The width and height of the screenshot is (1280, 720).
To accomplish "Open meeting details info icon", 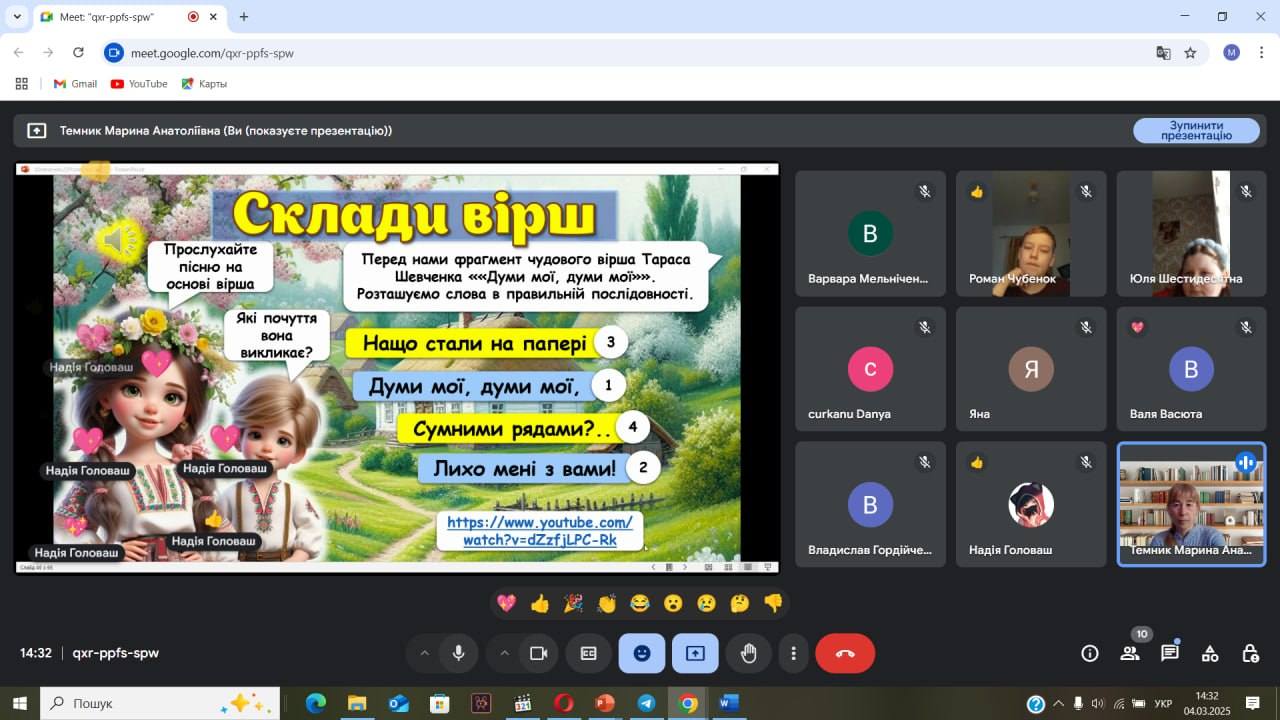I will (1090, 653).
